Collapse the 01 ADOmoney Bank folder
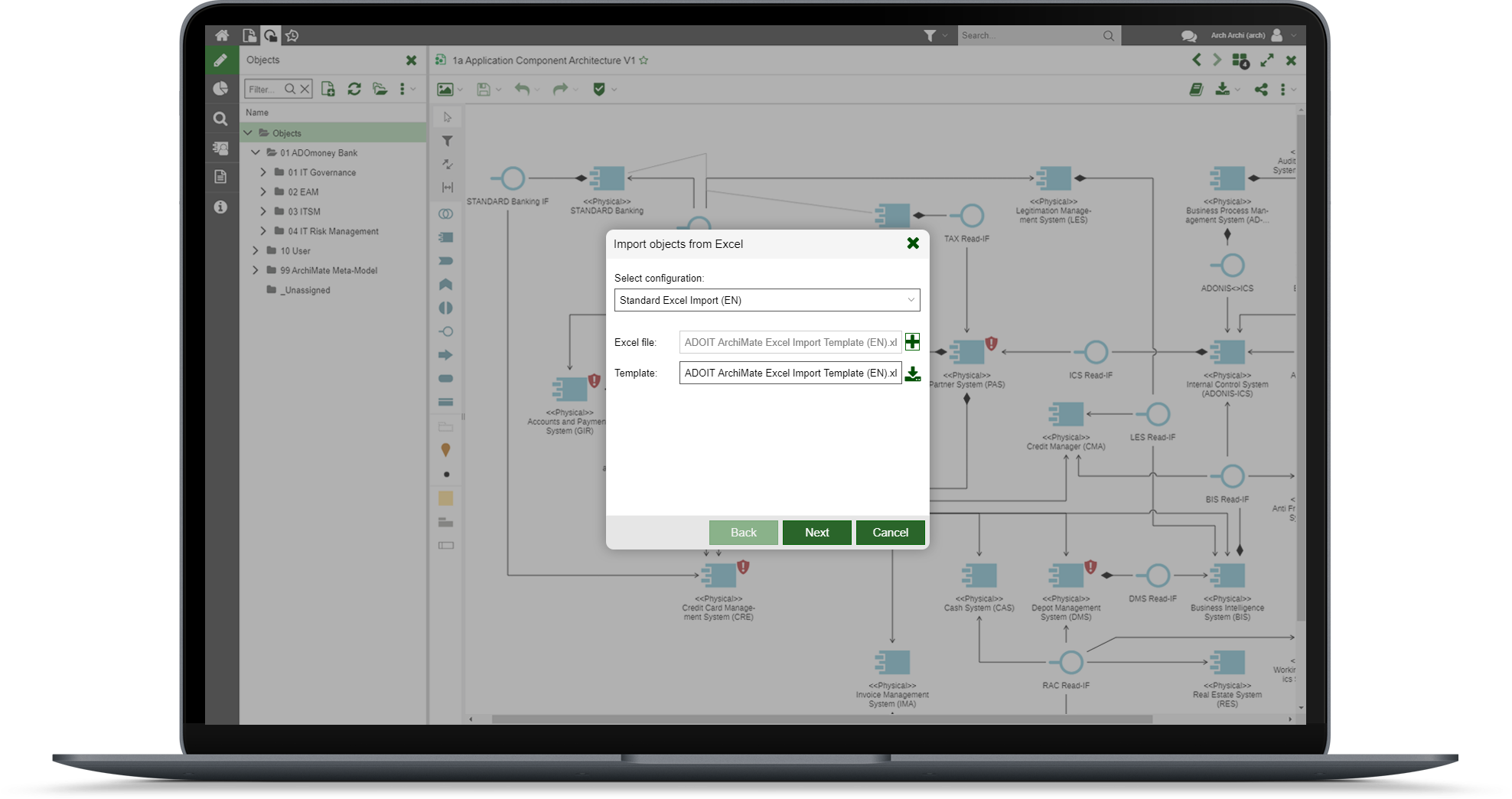The image size is (1512, 799). (256, 153)
